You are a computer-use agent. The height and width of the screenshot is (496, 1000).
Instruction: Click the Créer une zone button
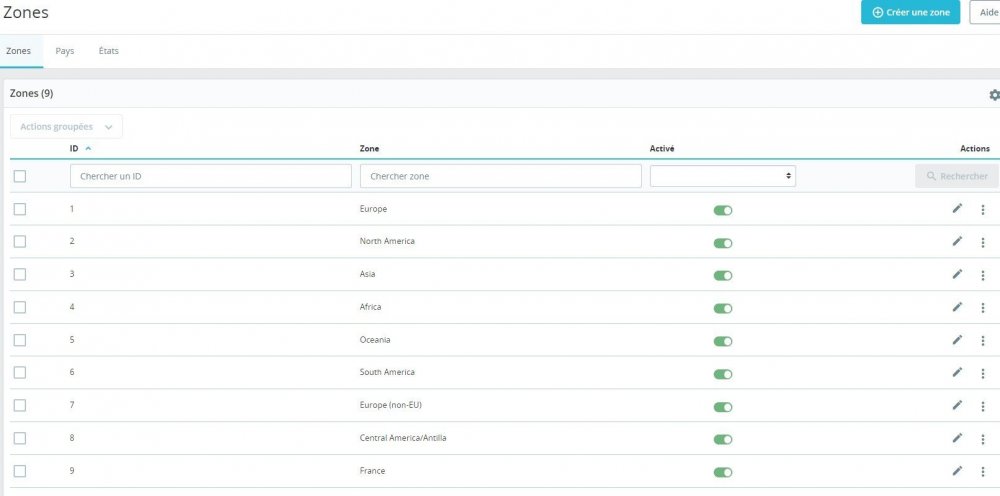[x=910, y=13]
